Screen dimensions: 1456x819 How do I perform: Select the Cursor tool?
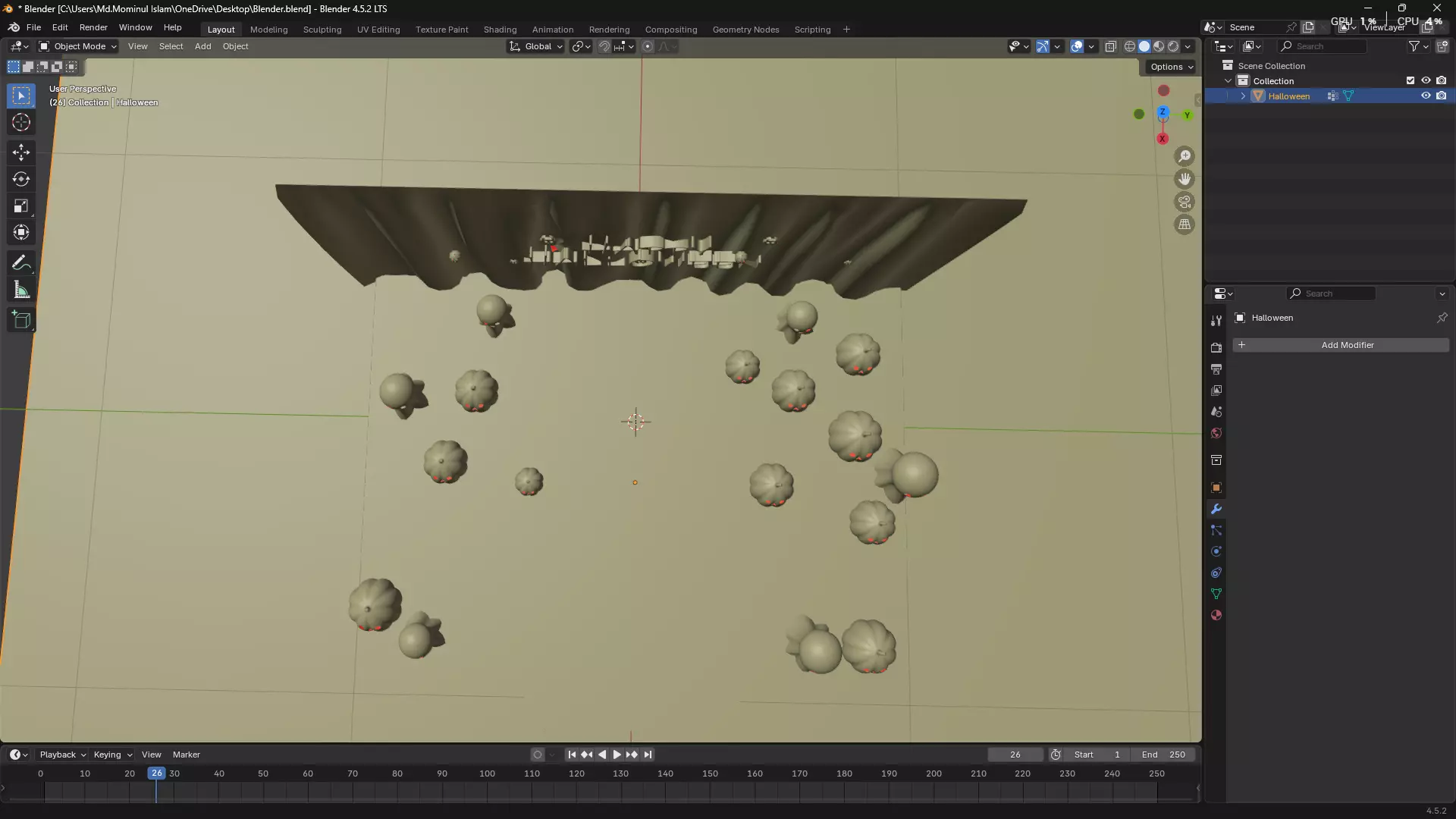coord(21,122)
